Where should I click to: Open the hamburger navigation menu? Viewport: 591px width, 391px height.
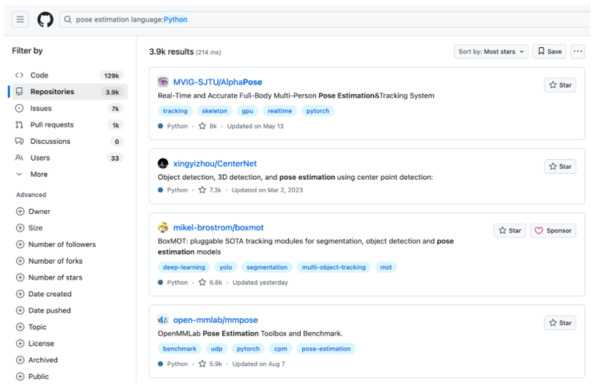(x=20, y=19)
